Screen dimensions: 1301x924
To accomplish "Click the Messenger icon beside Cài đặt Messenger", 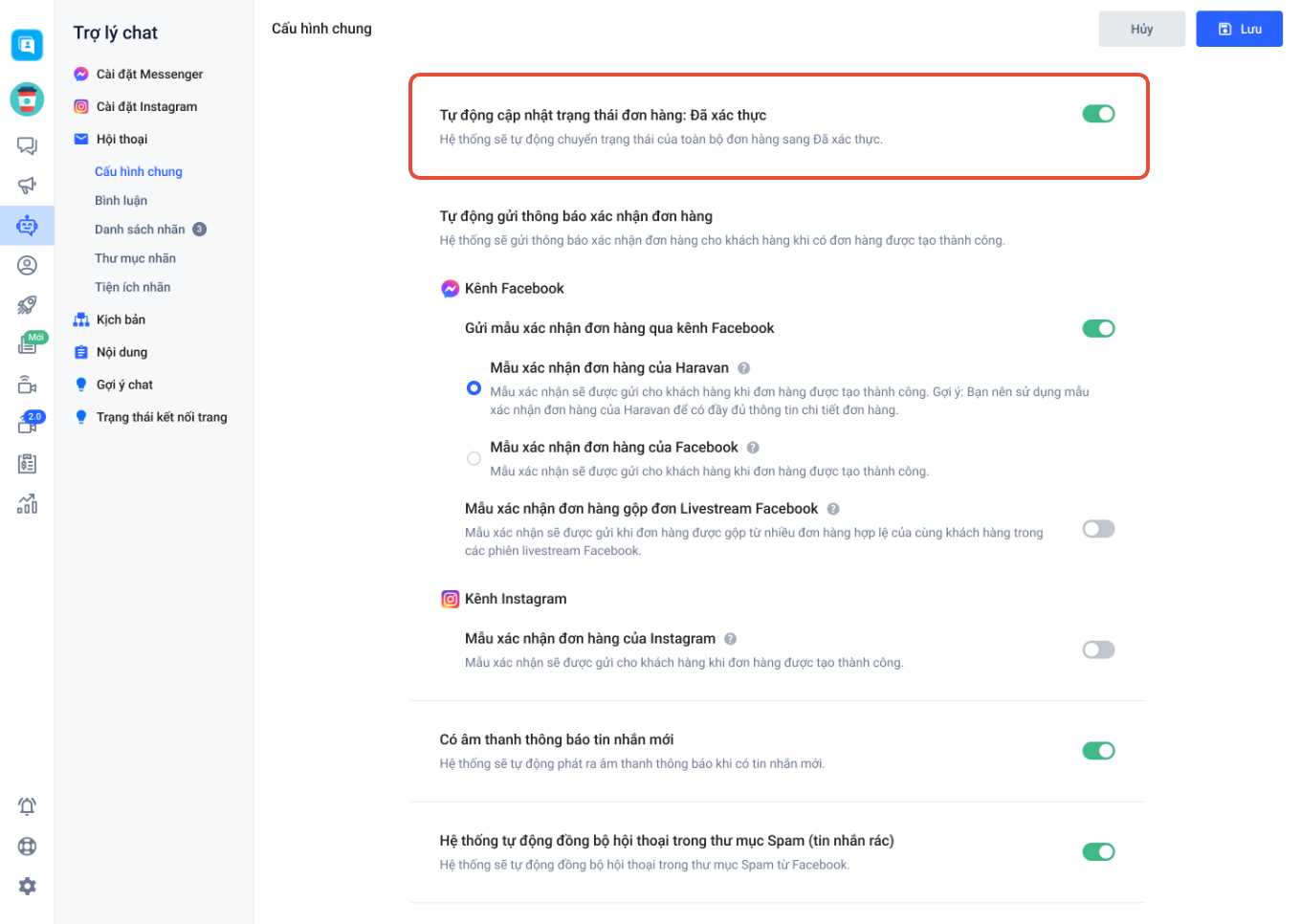I will click(81, 74).
